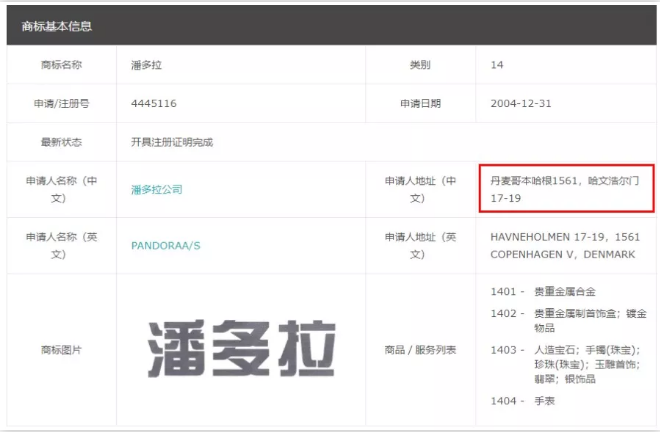Click the category value 14
The height and width of the screenshot is (432, 660).
(497, 65)
